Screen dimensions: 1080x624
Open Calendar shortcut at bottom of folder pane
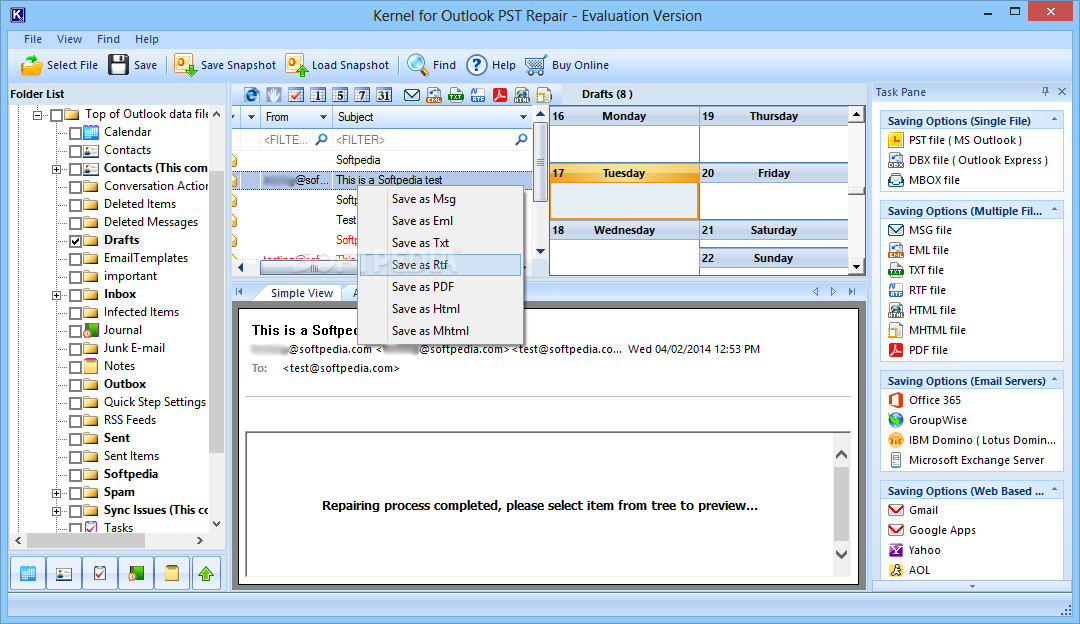tap(28, 573)
